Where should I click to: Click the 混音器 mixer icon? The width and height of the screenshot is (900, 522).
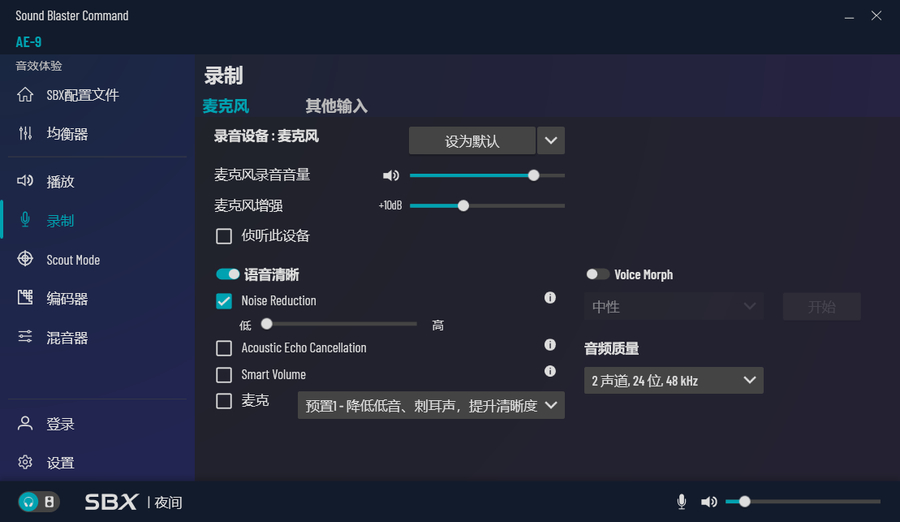(x=25, y=337)
